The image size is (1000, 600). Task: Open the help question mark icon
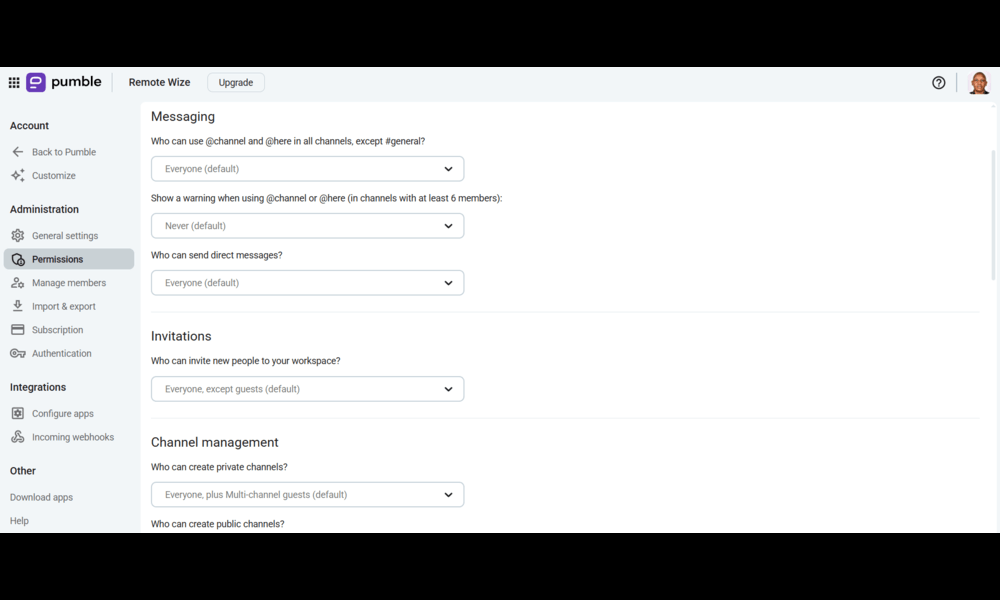(938, 82)
